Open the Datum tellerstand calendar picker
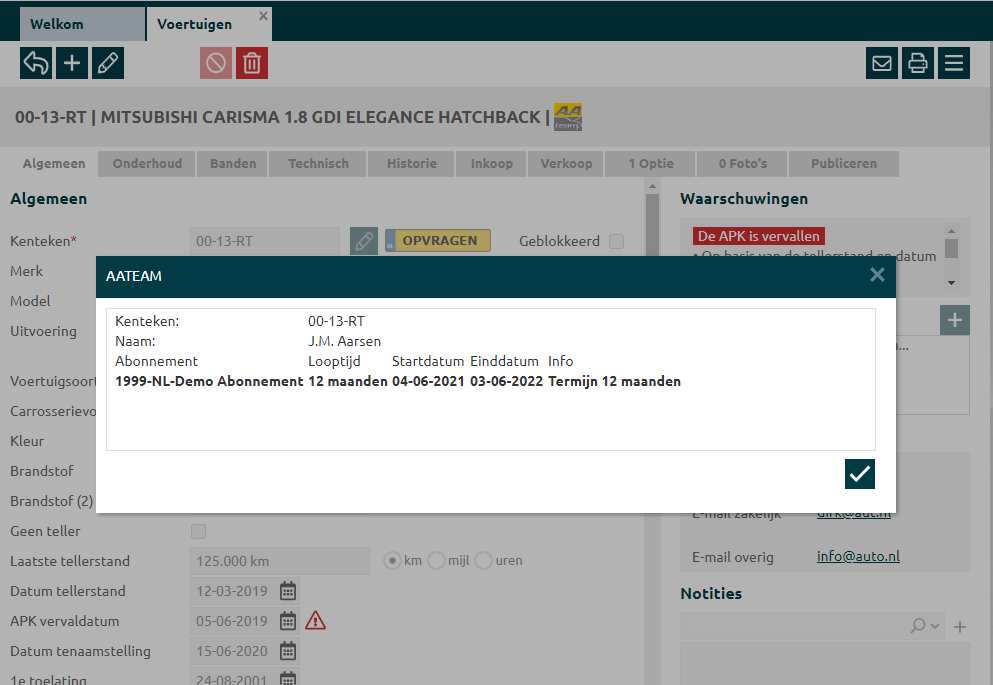The image size is (993, 685). tap(288, 591)
